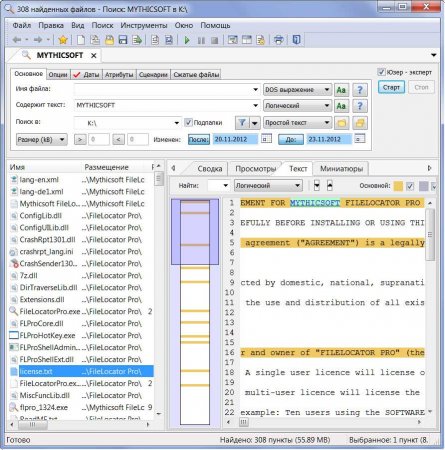The image size is (445, 450).
Task: Close the MYTHICSOFT search tab
Action: [x=94, y=56]
